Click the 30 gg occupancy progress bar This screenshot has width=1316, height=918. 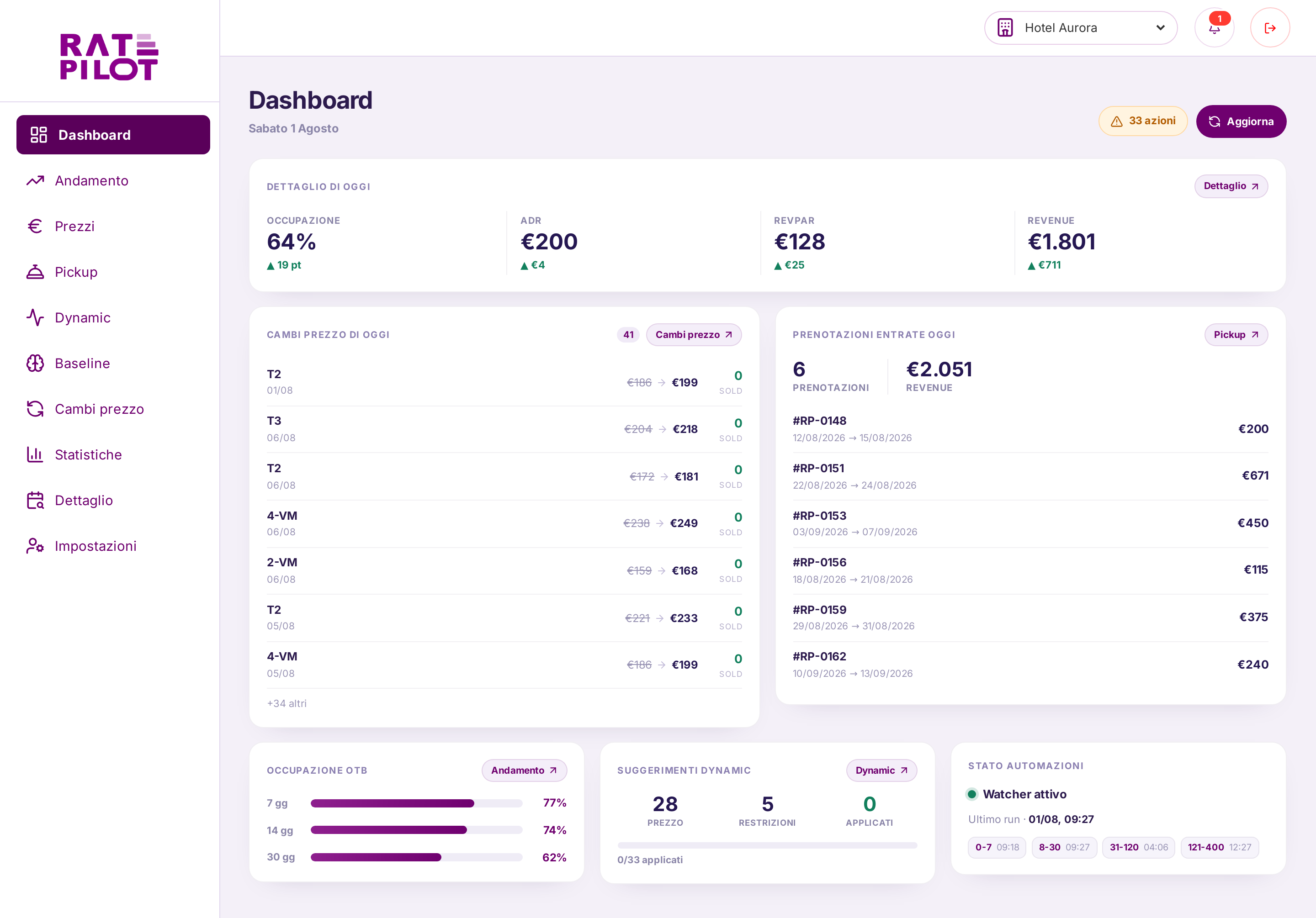click(416, 857)
